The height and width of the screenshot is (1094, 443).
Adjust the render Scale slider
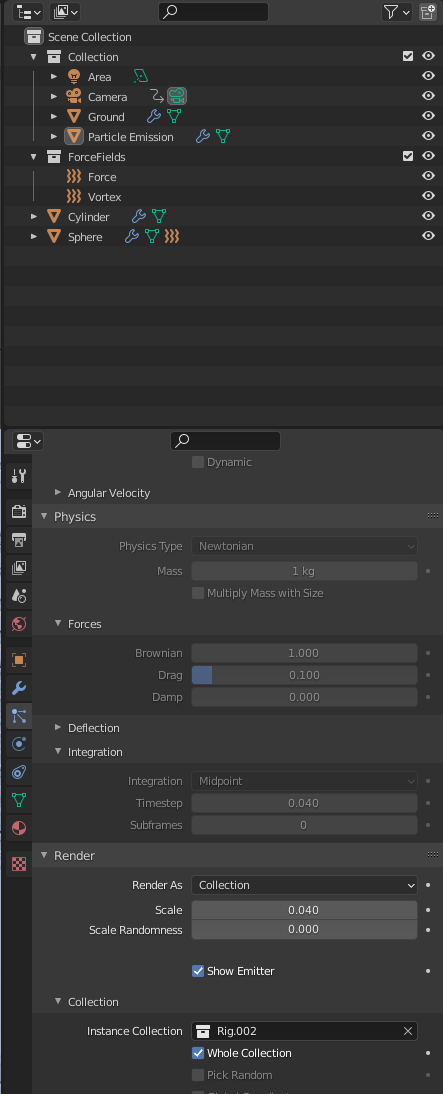tap(304, 910)
